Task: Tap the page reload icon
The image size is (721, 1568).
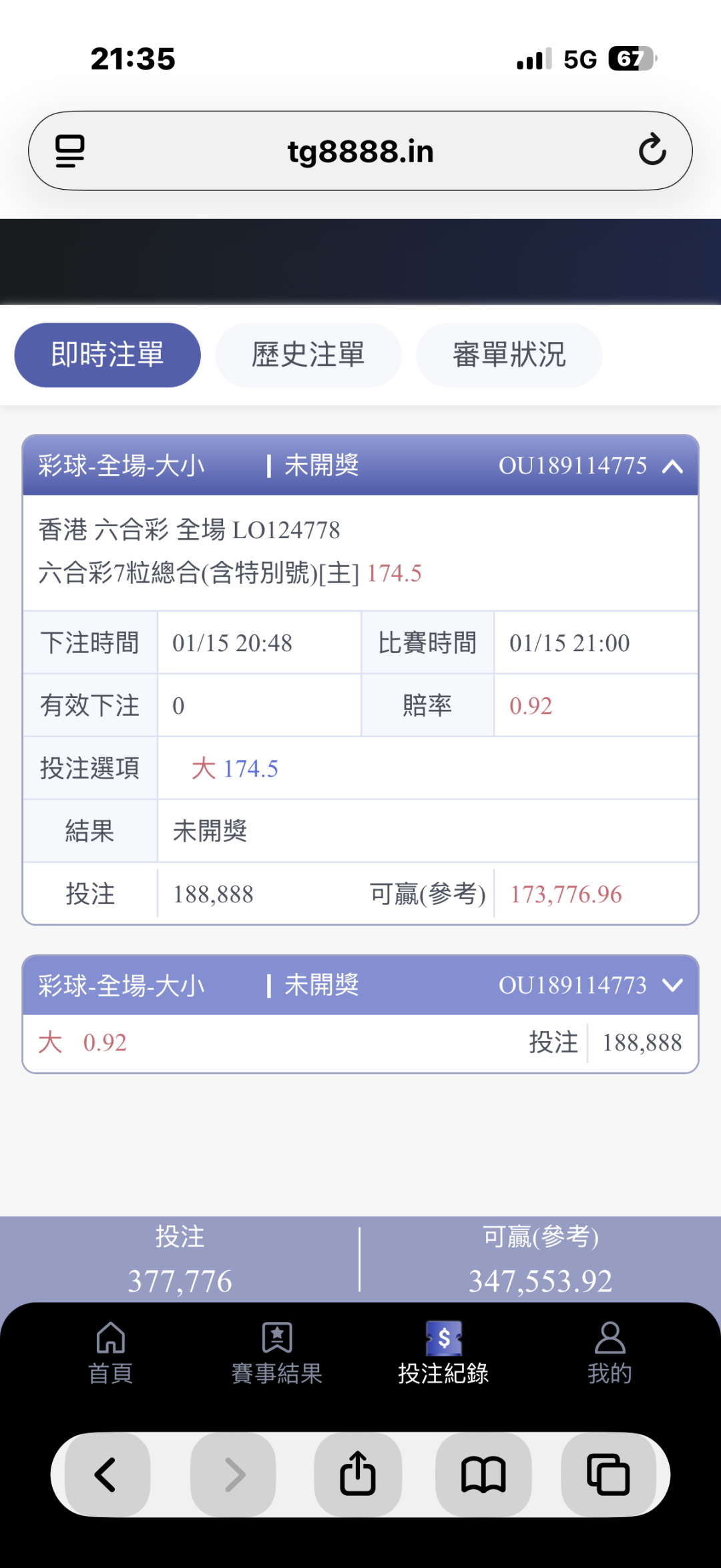Action: pos(652,150)
